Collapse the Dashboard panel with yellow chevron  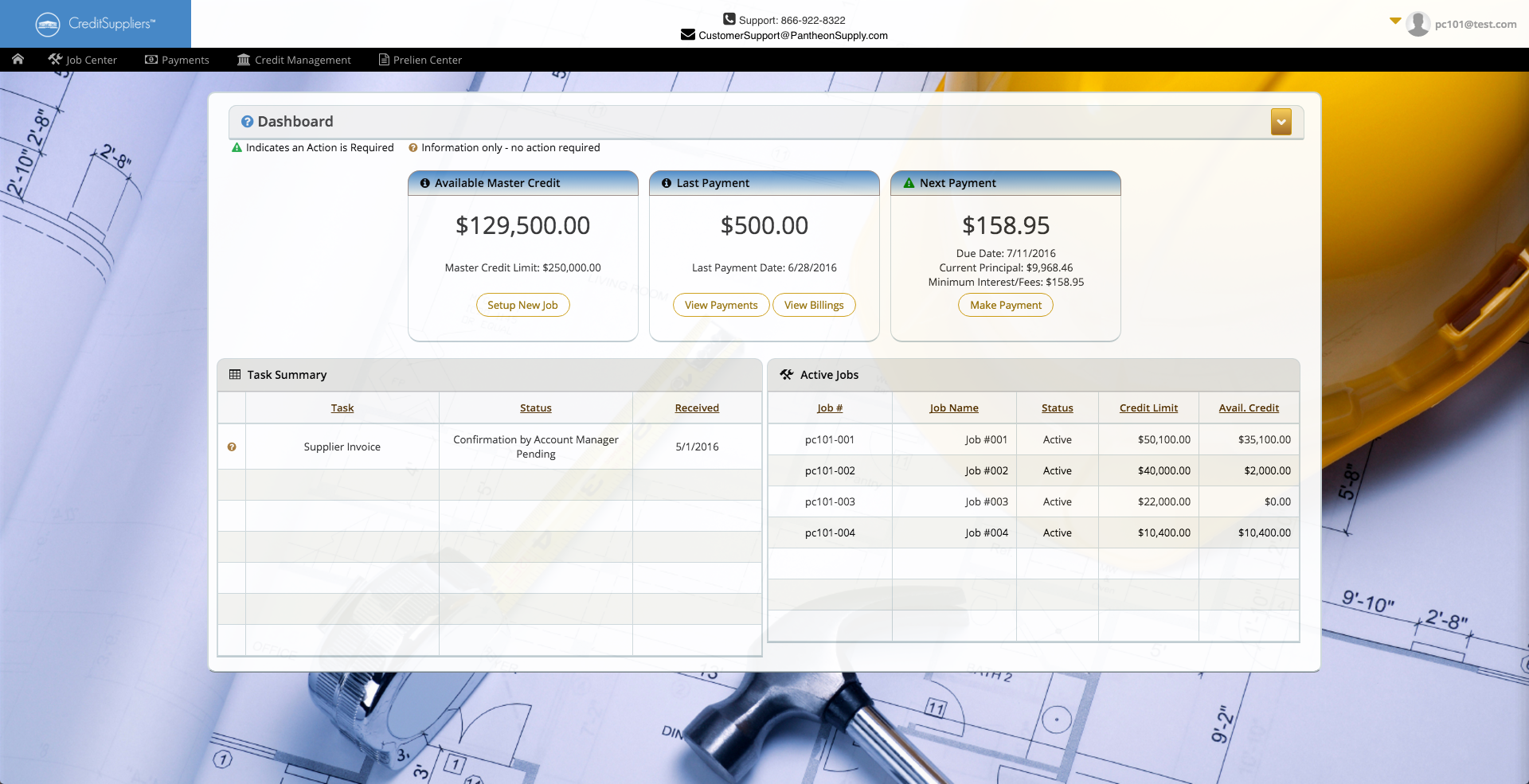tap(1281, 122)
